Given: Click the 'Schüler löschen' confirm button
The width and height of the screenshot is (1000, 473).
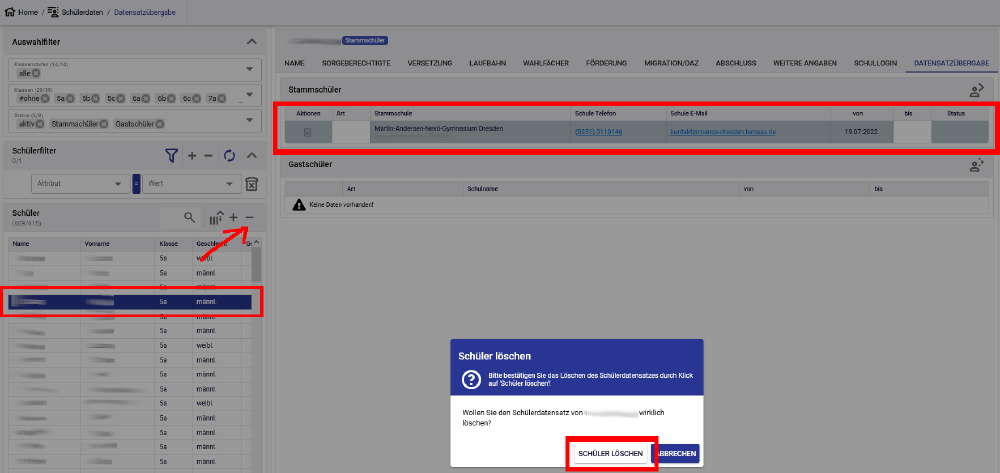Looking at the screenshot, I should click(610, 454).
